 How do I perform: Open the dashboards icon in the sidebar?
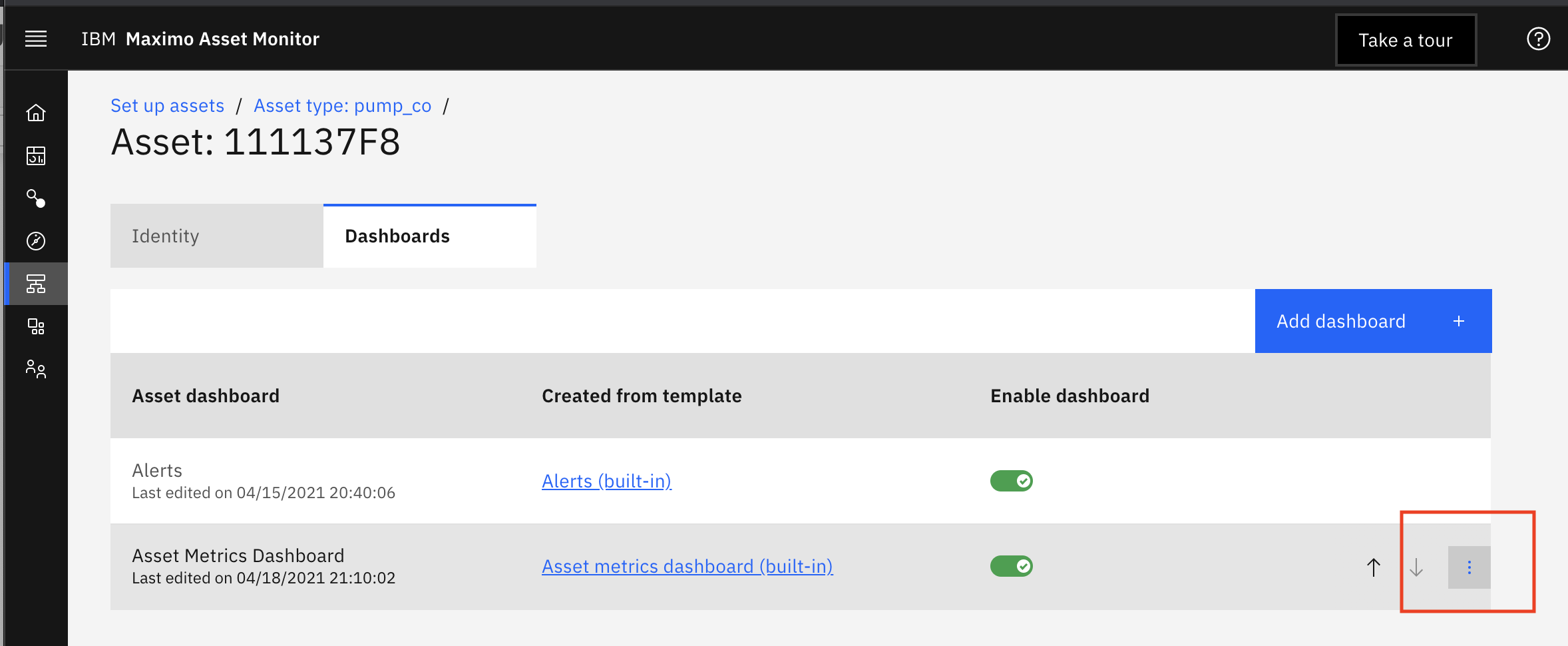36,155
